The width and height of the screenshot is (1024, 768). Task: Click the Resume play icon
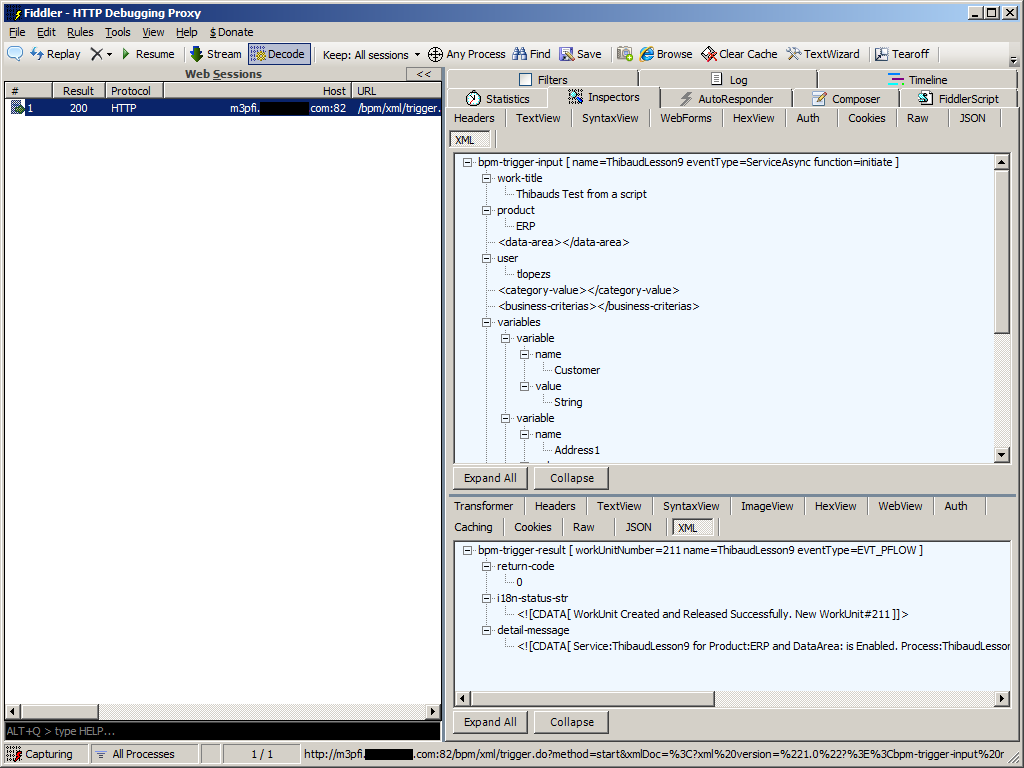click(x=126, y=54)
